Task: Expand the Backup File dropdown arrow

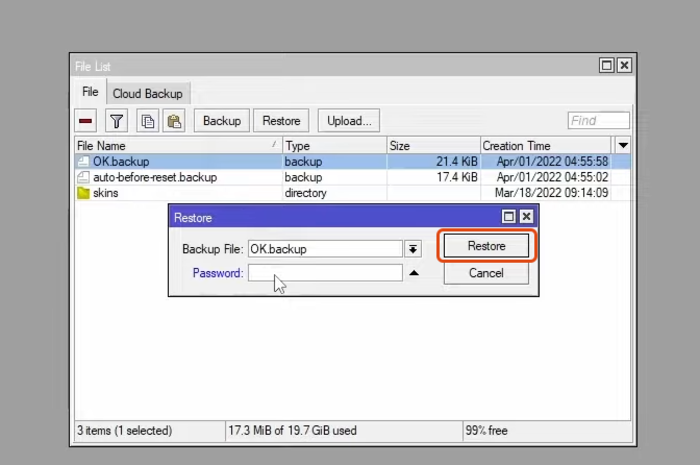Action: (413, 248)
